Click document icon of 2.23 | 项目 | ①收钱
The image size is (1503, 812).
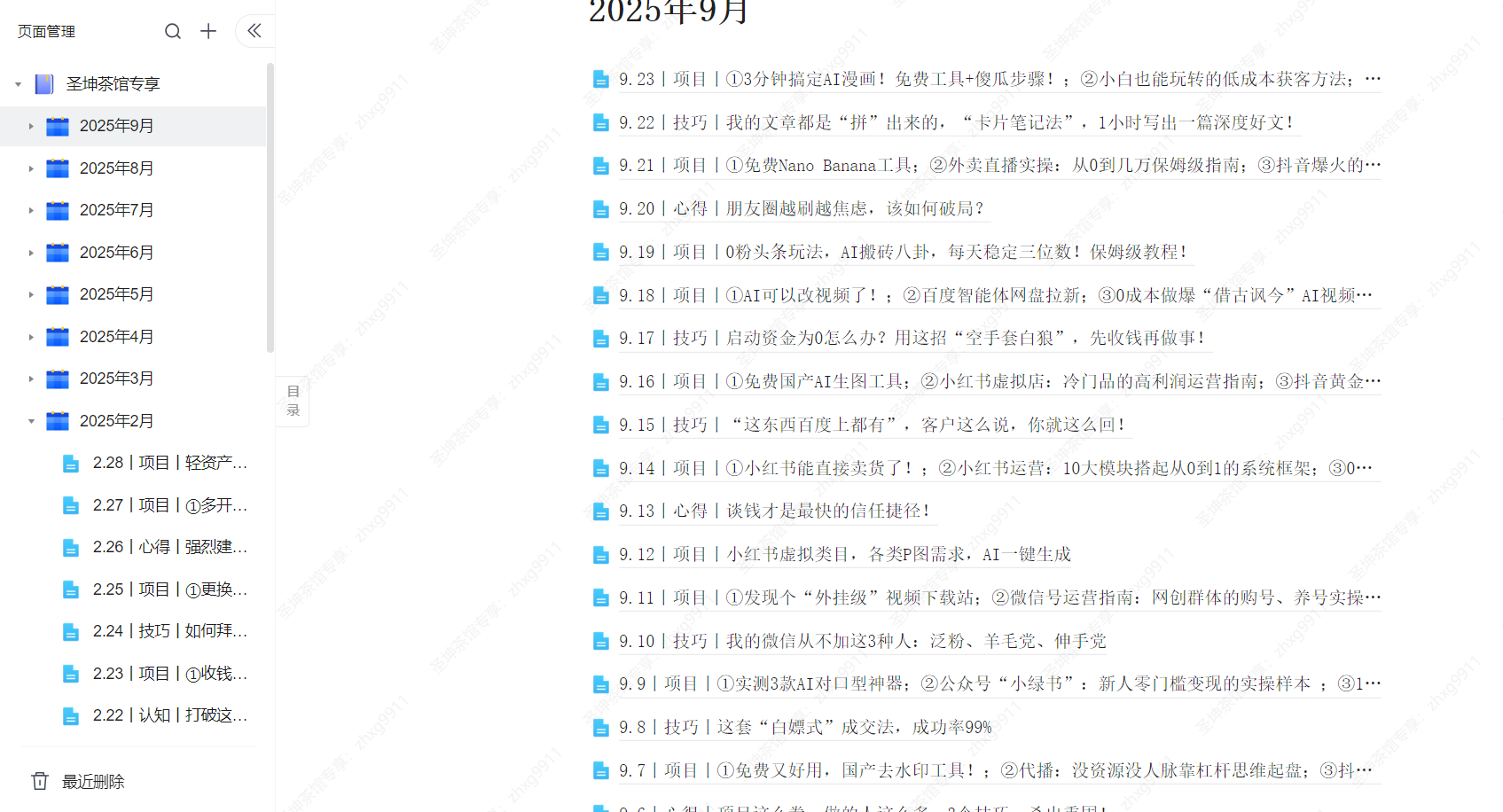71,674
